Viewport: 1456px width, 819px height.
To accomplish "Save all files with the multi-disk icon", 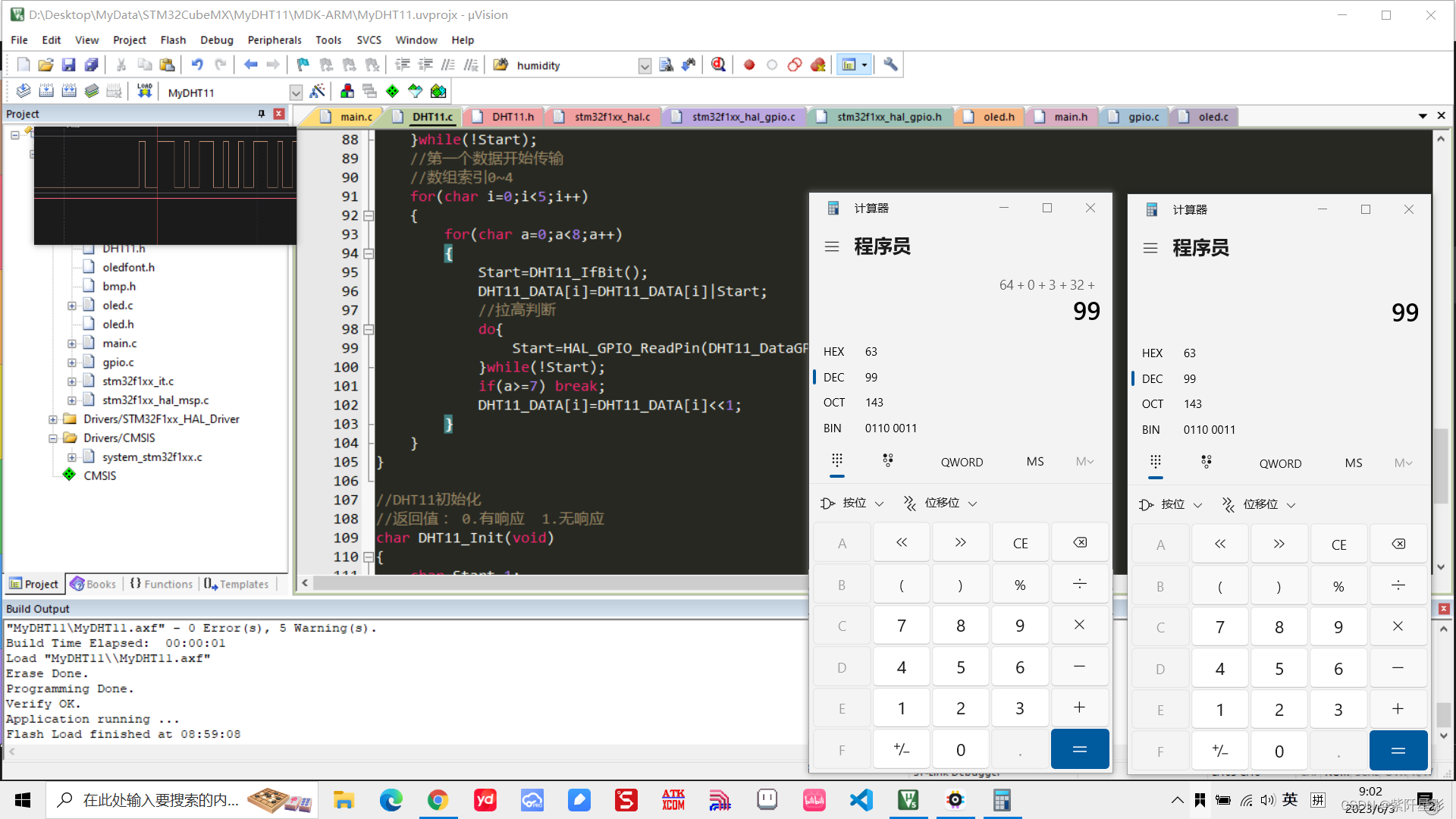I will click(91, 65).
